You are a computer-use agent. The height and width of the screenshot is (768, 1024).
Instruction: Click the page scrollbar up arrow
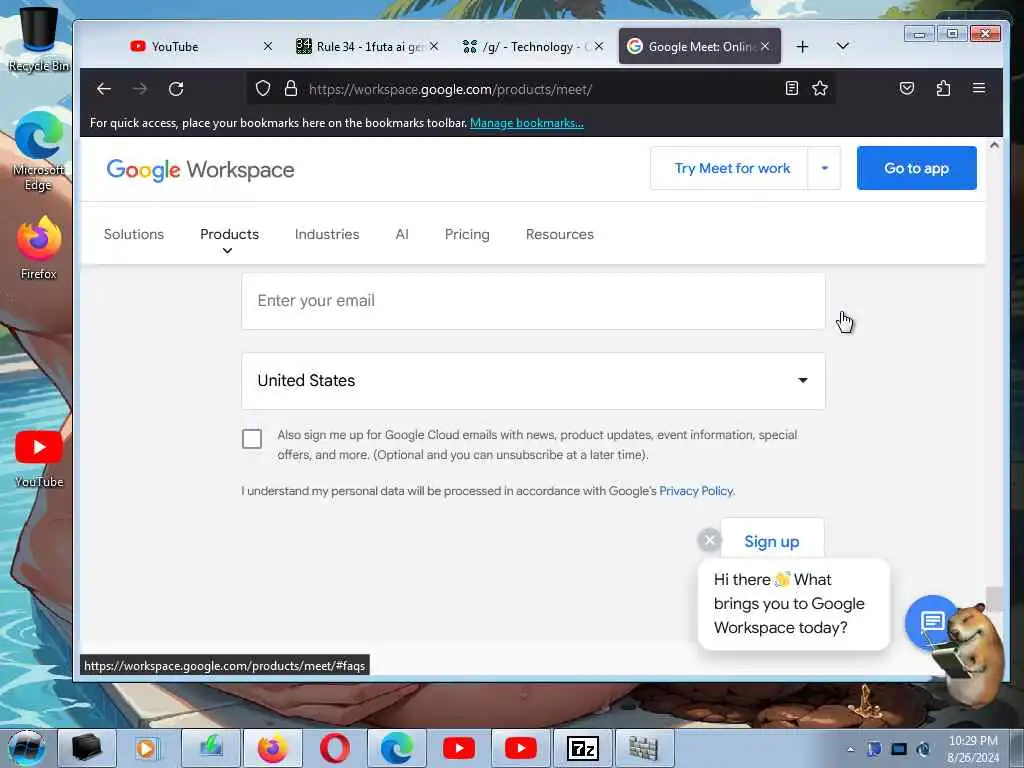(x=994, y=145)
